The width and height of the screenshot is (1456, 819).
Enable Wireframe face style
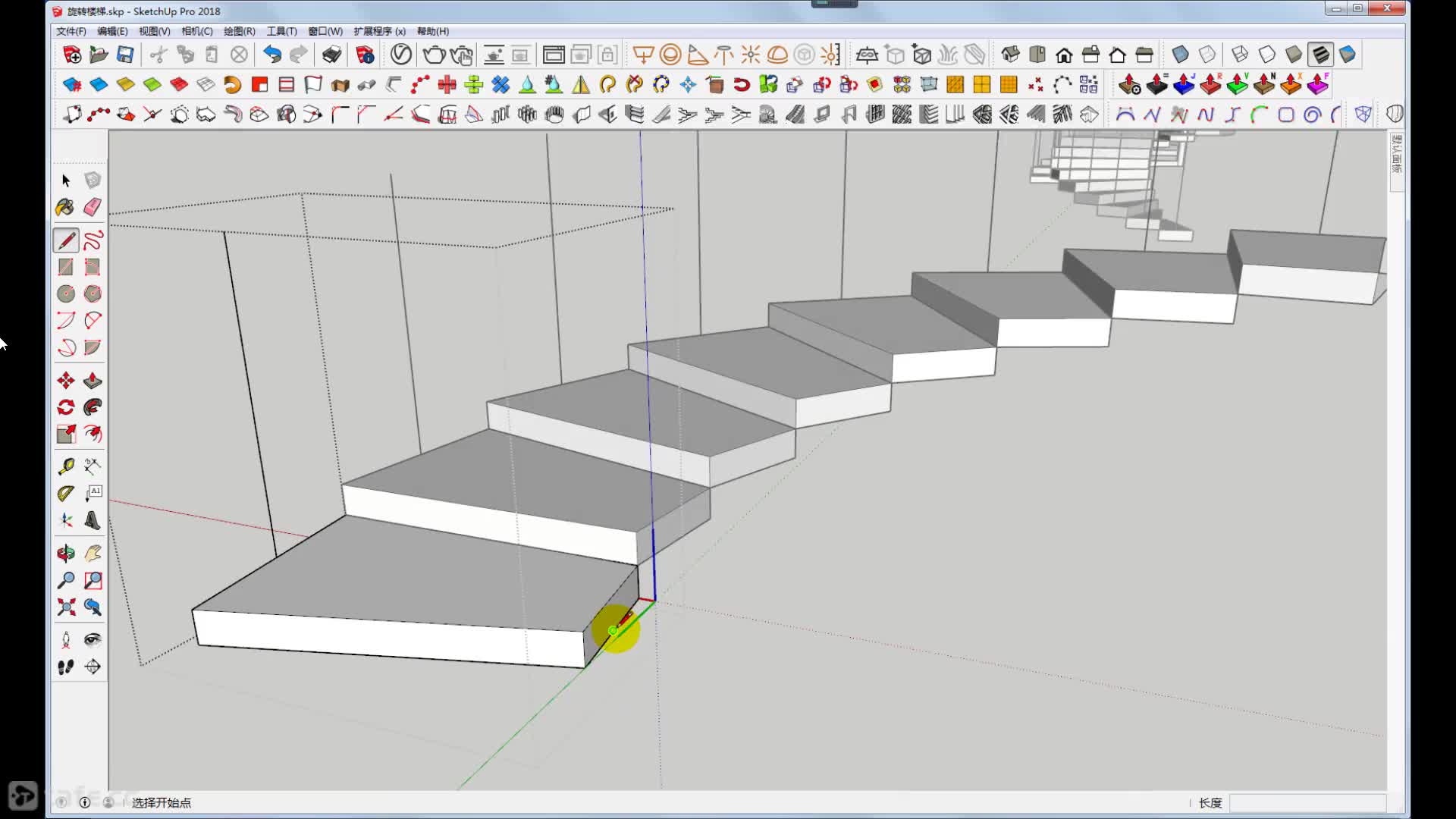pyautogui.click(x=1240, y=55)
